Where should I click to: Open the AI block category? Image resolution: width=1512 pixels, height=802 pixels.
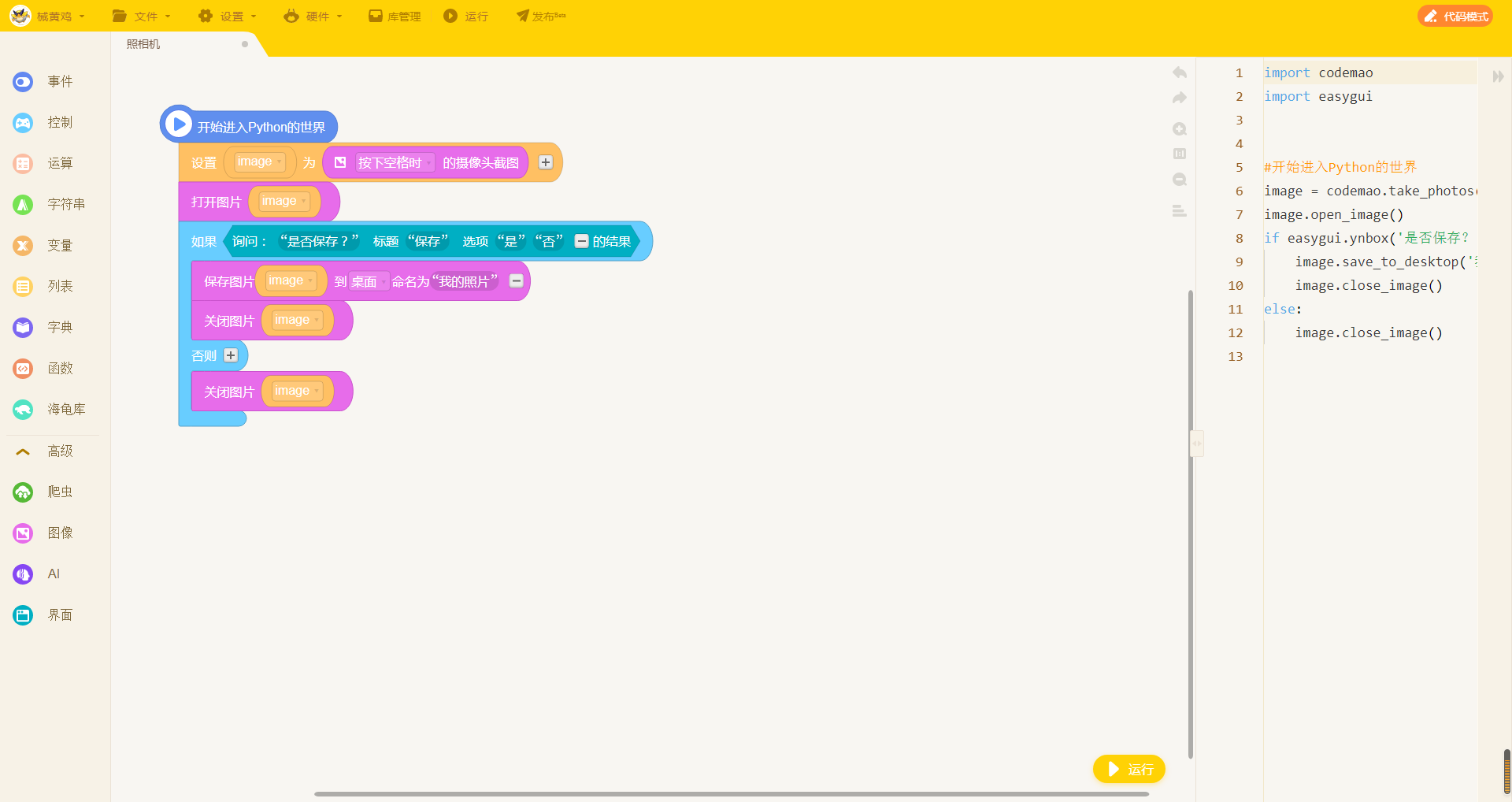click(x=37, y=574)
